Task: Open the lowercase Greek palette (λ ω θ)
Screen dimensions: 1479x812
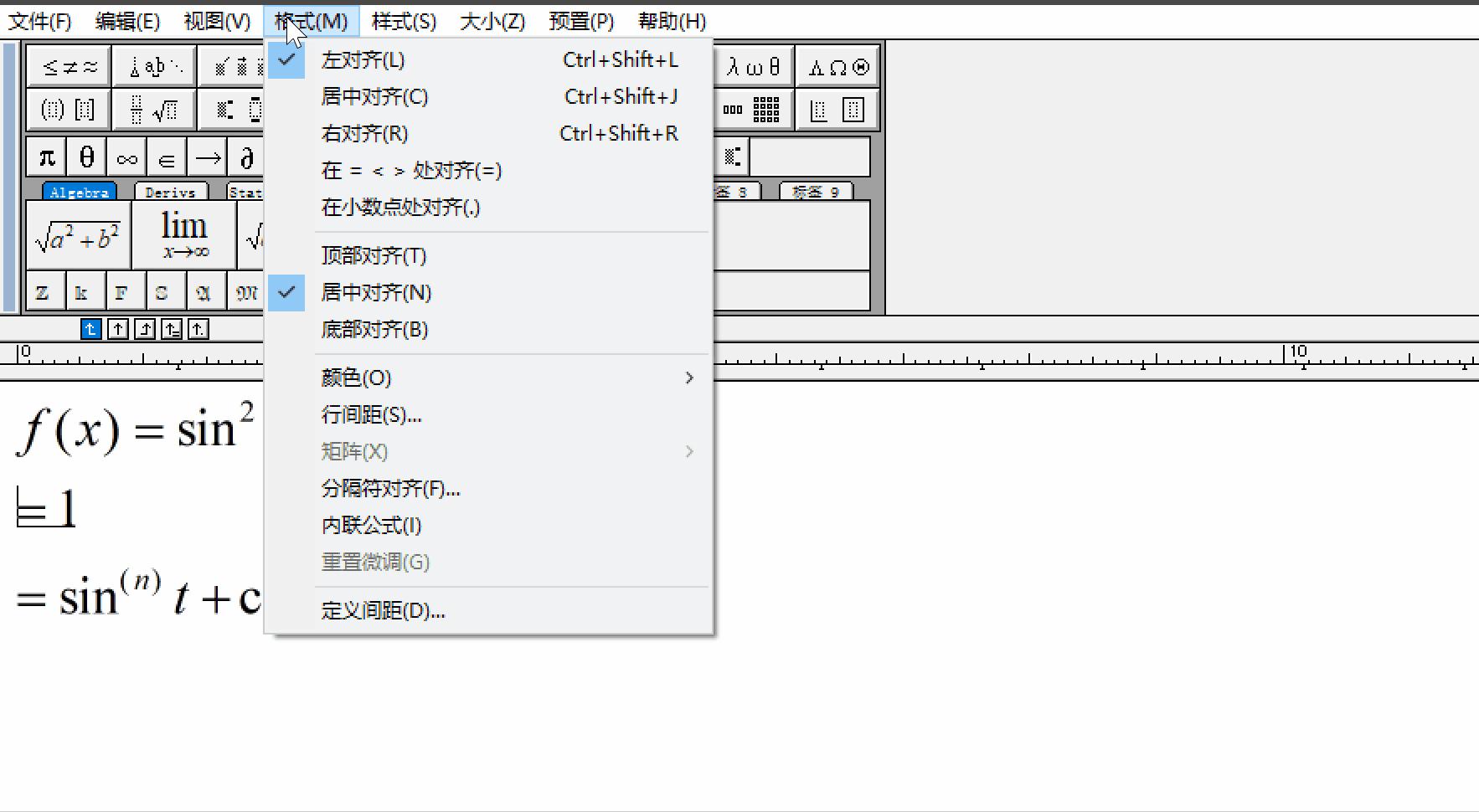Action: click(x=754, y=66)
